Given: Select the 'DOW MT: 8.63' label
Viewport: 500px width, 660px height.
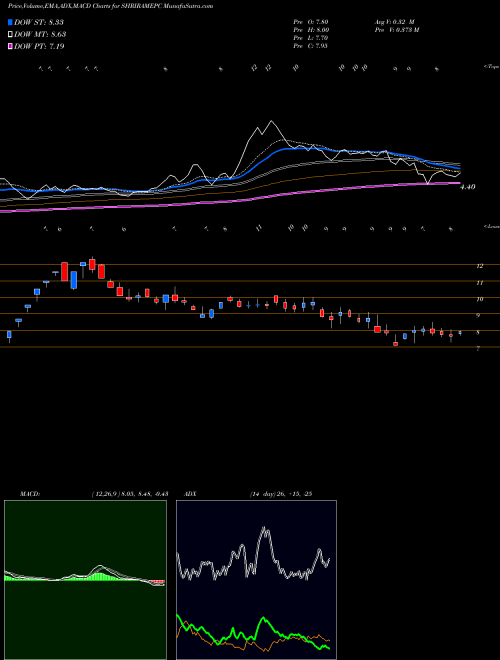Looking at the screenshot, I should pos(40,35).
